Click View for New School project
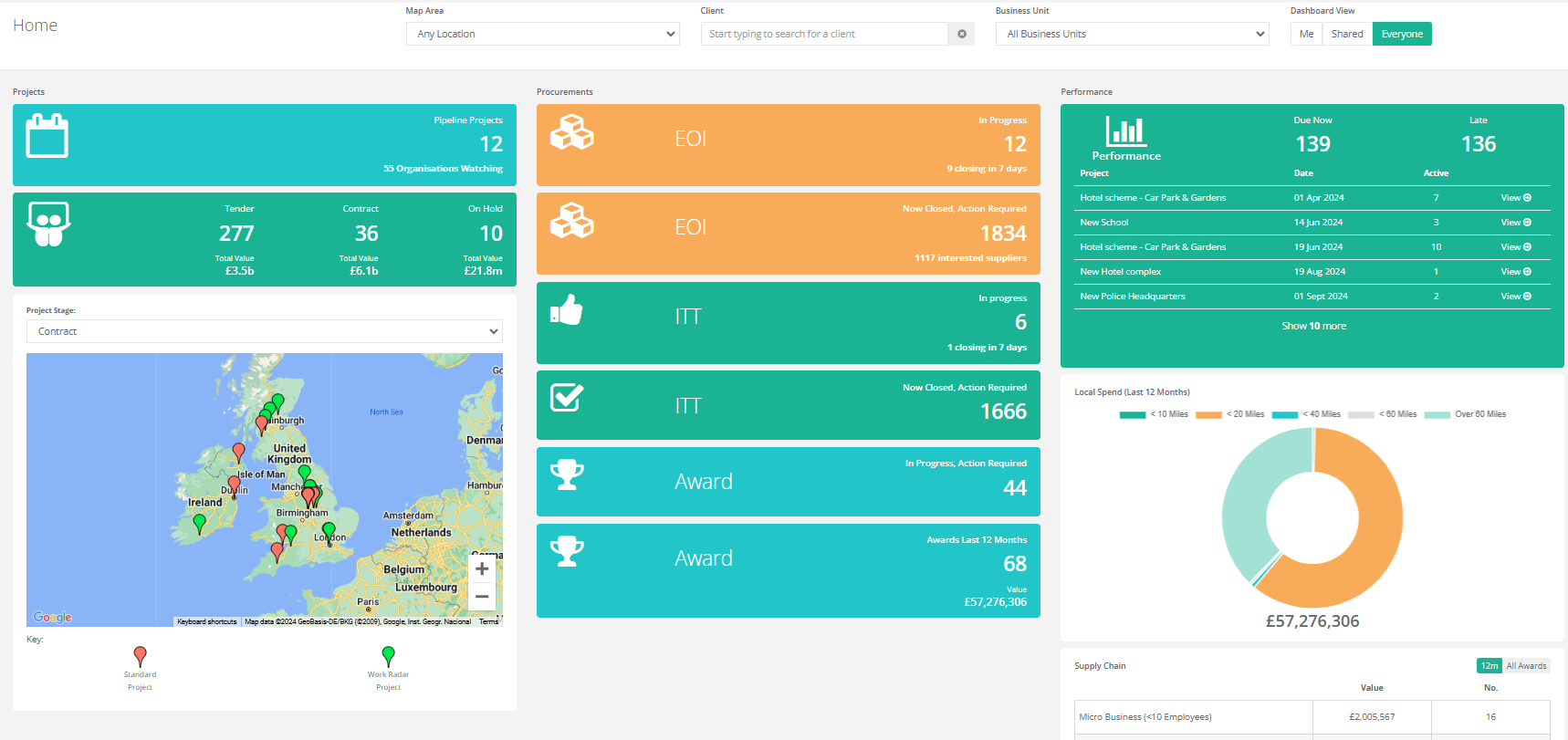 click(x=1515, y=223)
